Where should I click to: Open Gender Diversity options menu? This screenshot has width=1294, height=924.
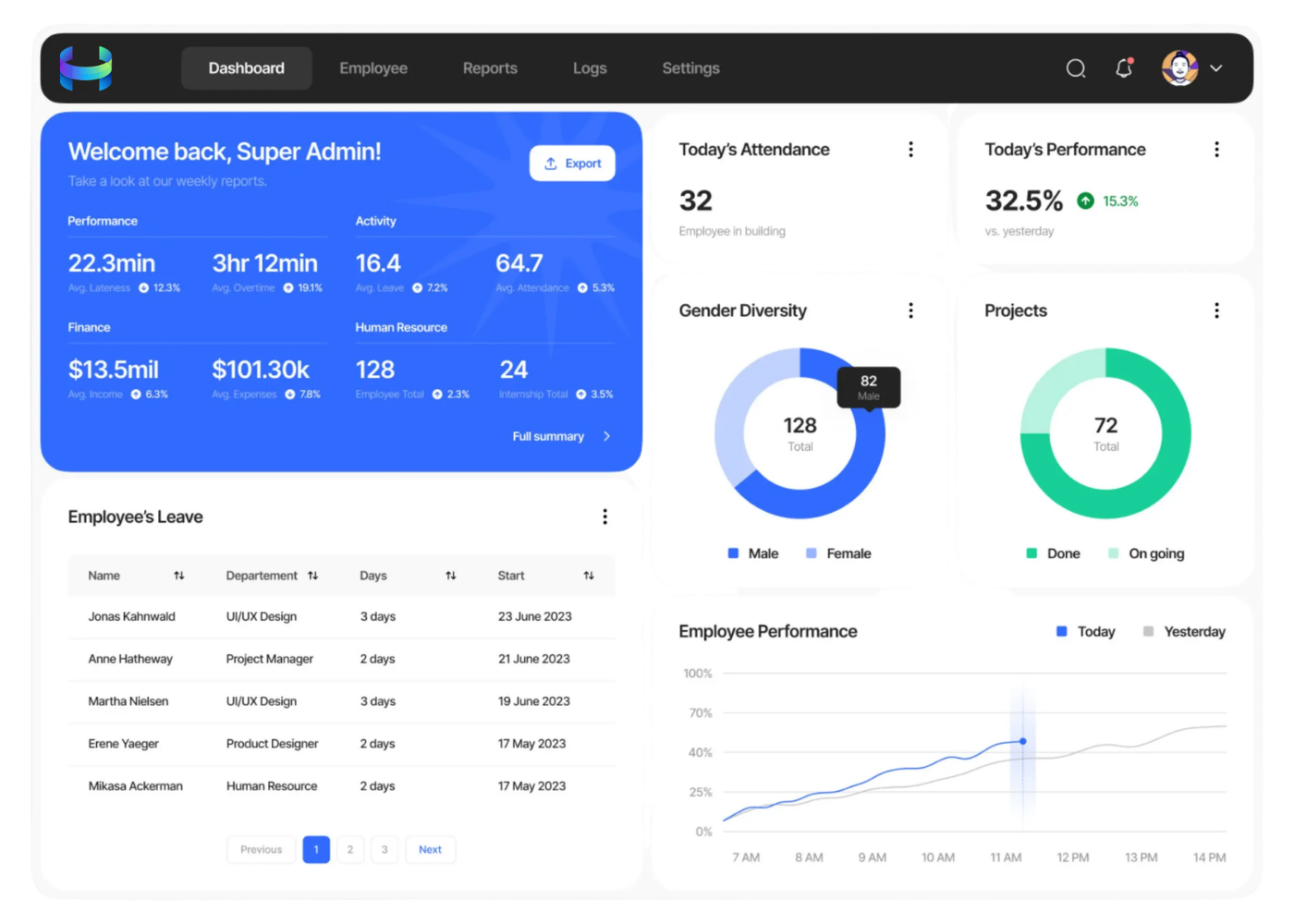pyautogui.click(x=910, y=310)
